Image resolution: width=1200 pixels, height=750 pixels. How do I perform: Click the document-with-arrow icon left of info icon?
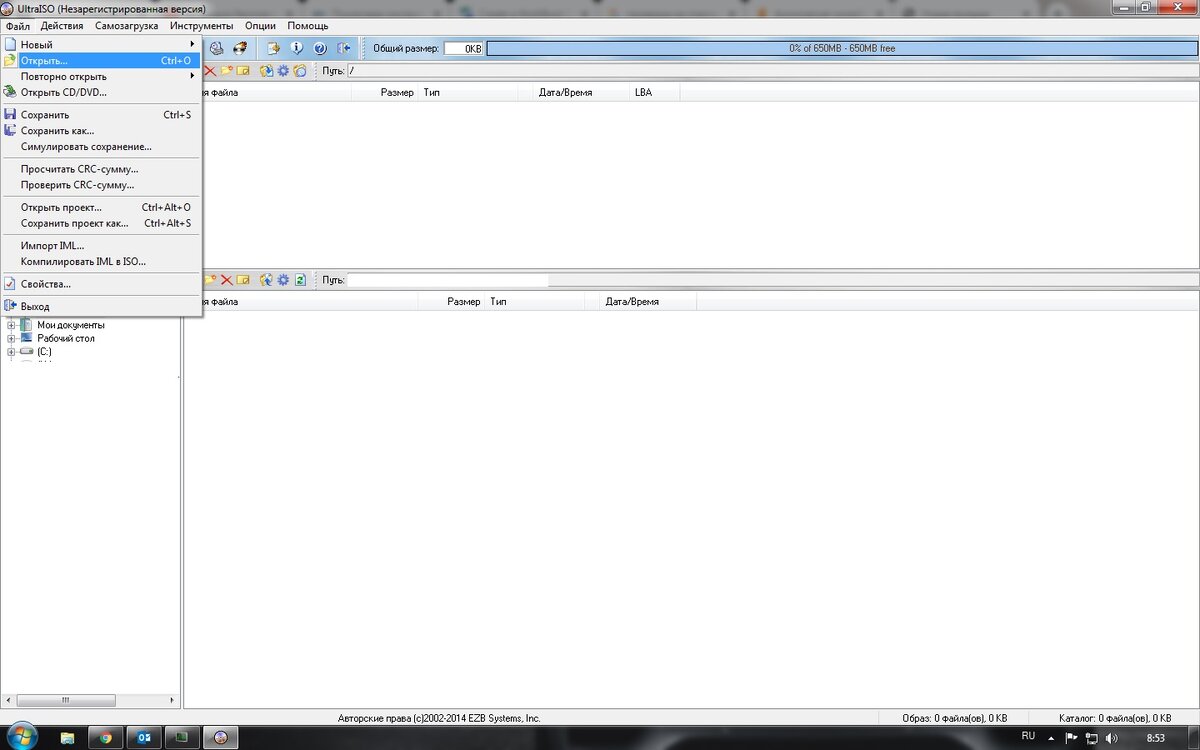coord(273,48)
